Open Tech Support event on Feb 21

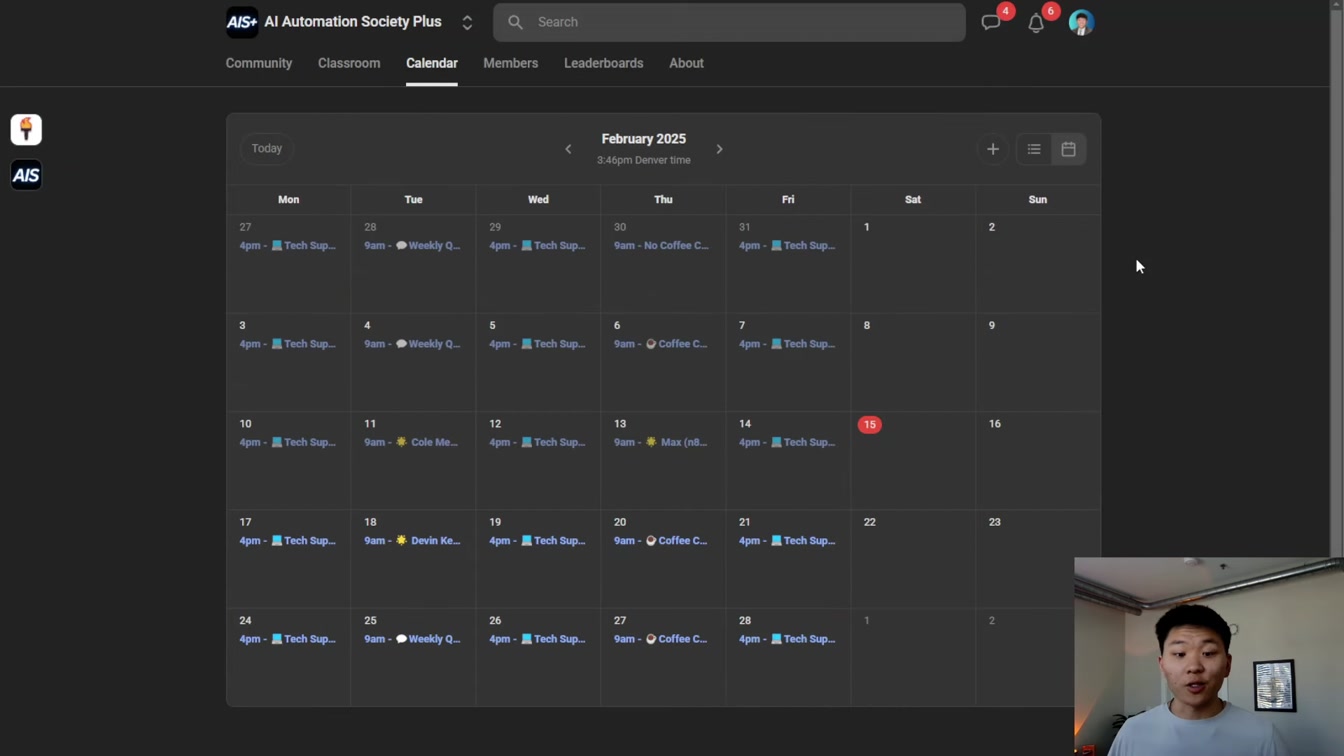787,541
